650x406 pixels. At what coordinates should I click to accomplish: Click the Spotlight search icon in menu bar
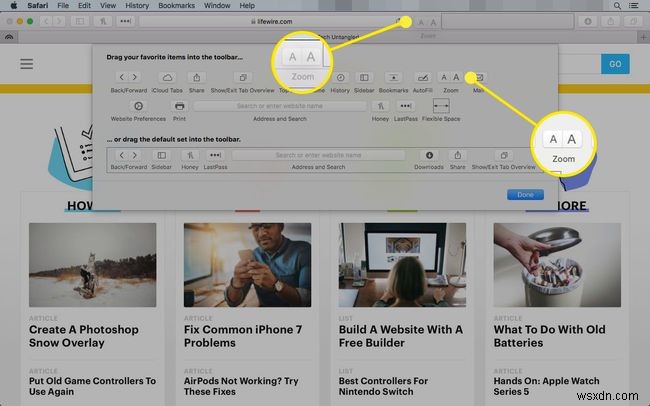point(617,5)
